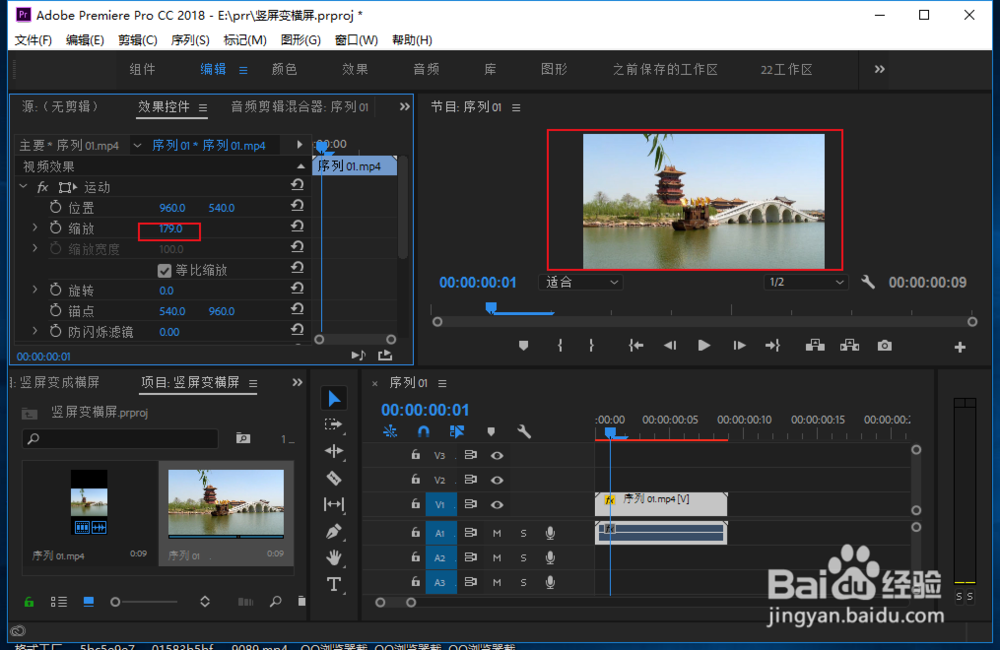Click Mark In button in program monitor
The image size is (1000, 650).
pyautogui.click(x=560, y=346)
